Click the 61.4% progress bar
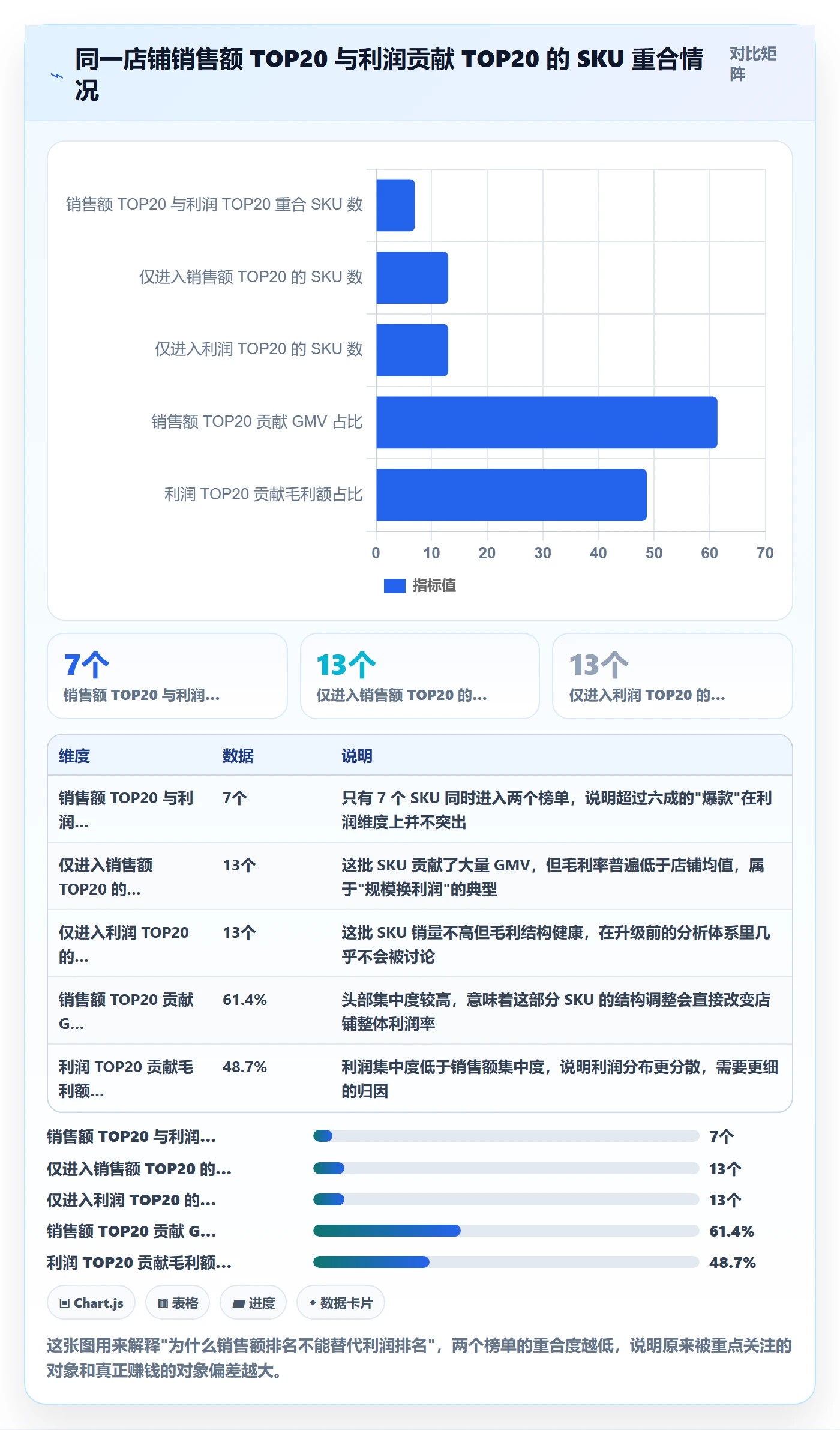The height and width of the screenshot is (1430, 840). (506, 1231)
